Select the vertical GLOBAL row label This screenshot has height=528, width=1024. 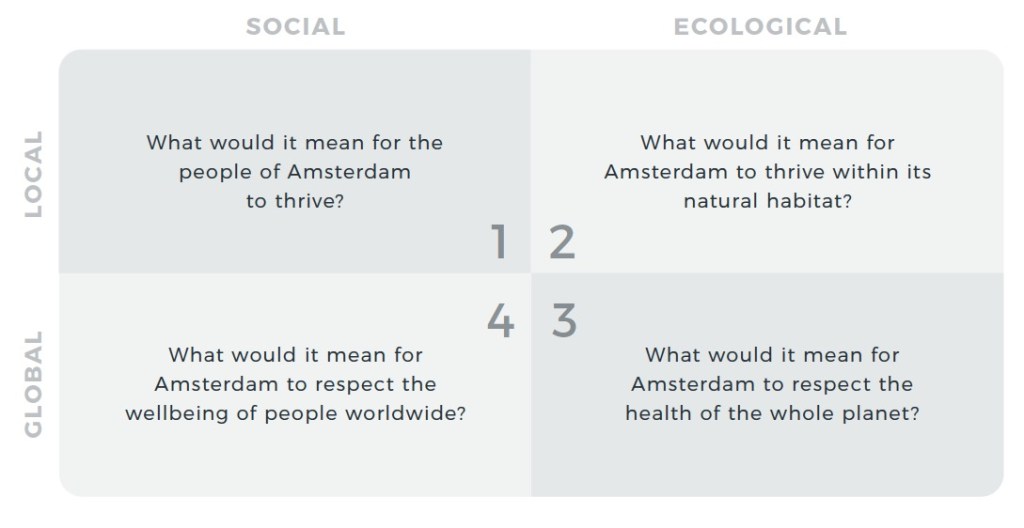point(34,384)
